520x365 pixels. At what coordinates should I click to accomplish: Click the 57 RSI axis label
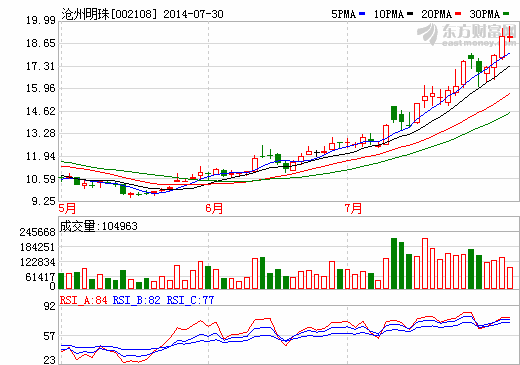coord(50,337)
